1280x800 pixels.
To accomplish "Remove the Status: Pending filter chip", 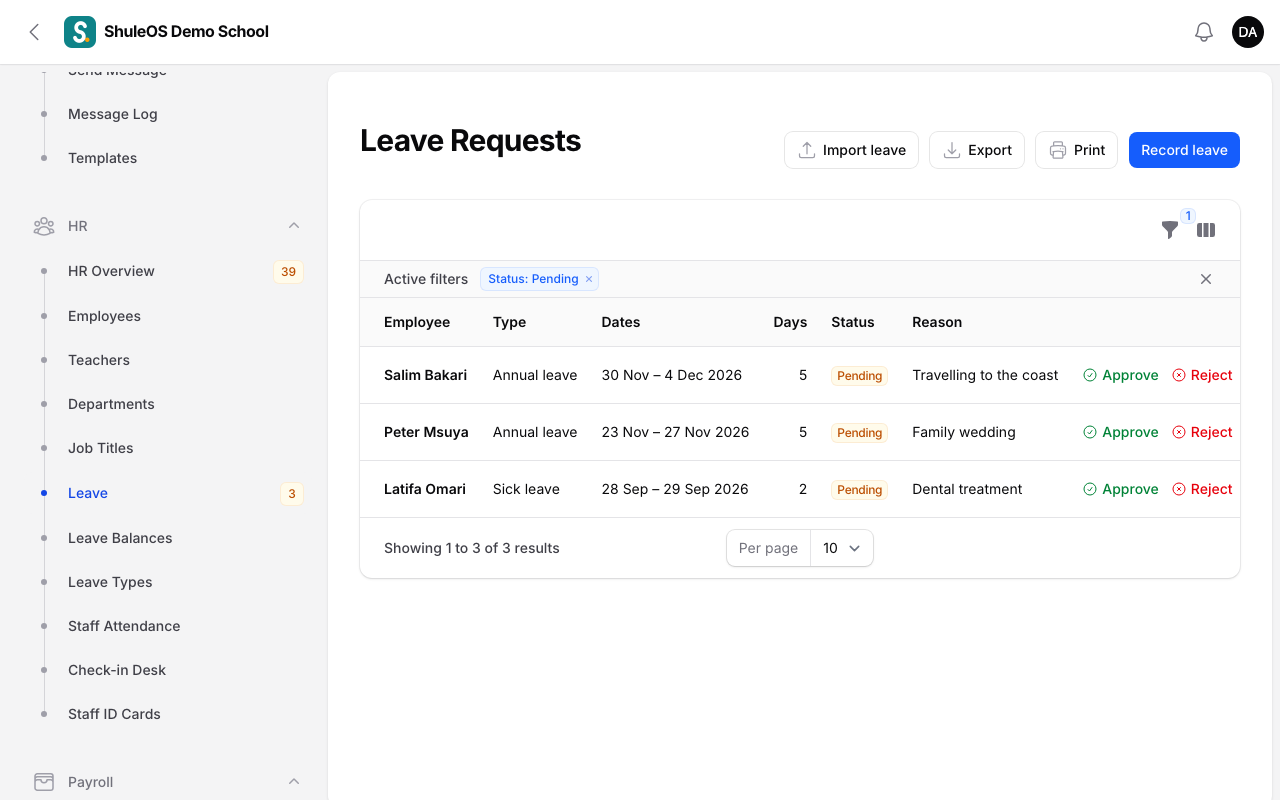I will (x=589, y=279).
